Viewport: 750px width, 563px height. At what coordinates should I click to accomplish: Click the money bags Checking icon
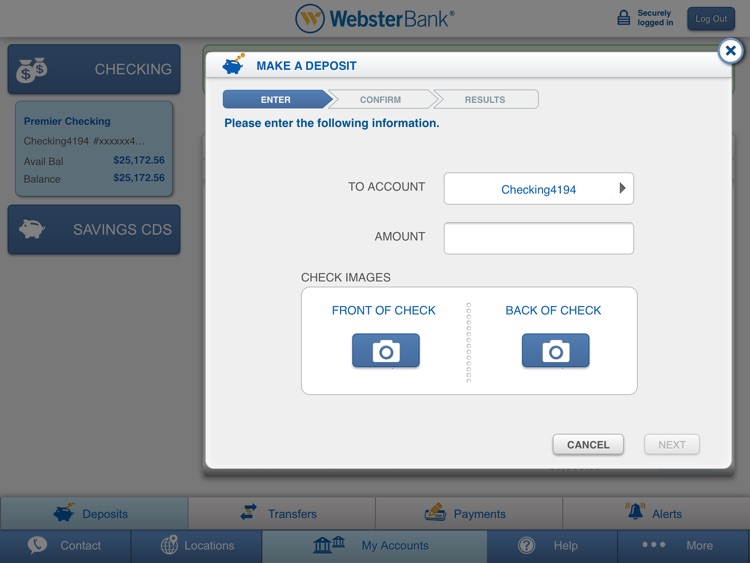coord(32,70)
